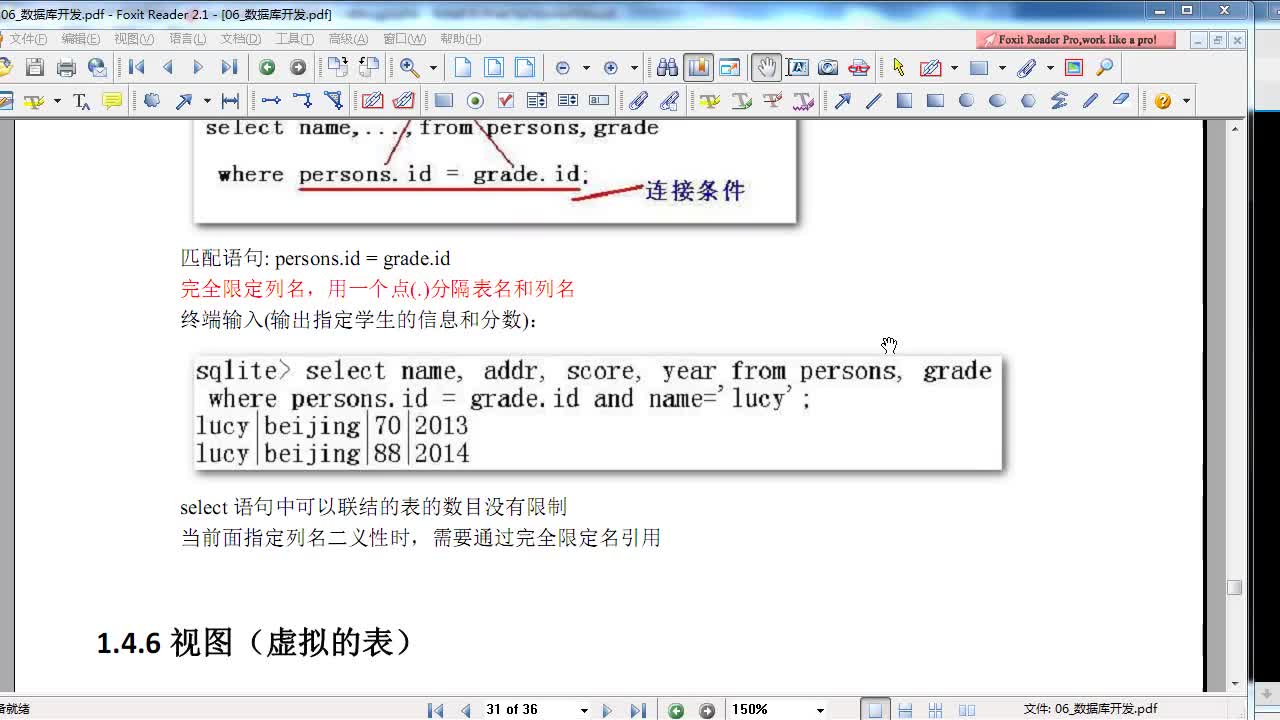The width and height of the screenshot is (1280, 720).
Task: Click the Snapshot camera tool
Action: [828, 68]
